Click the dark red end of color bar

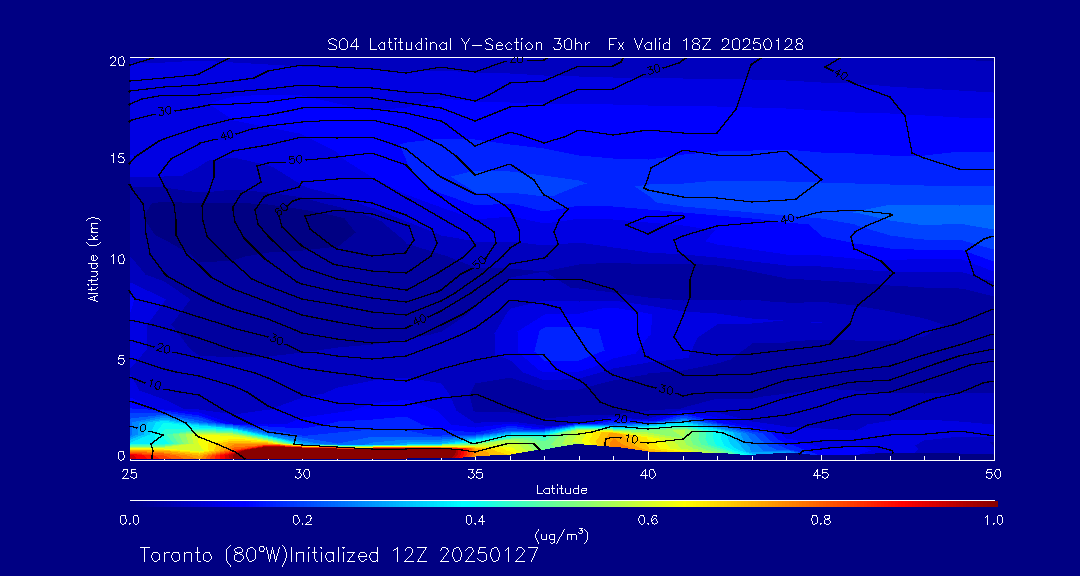(x=982, y=504)
